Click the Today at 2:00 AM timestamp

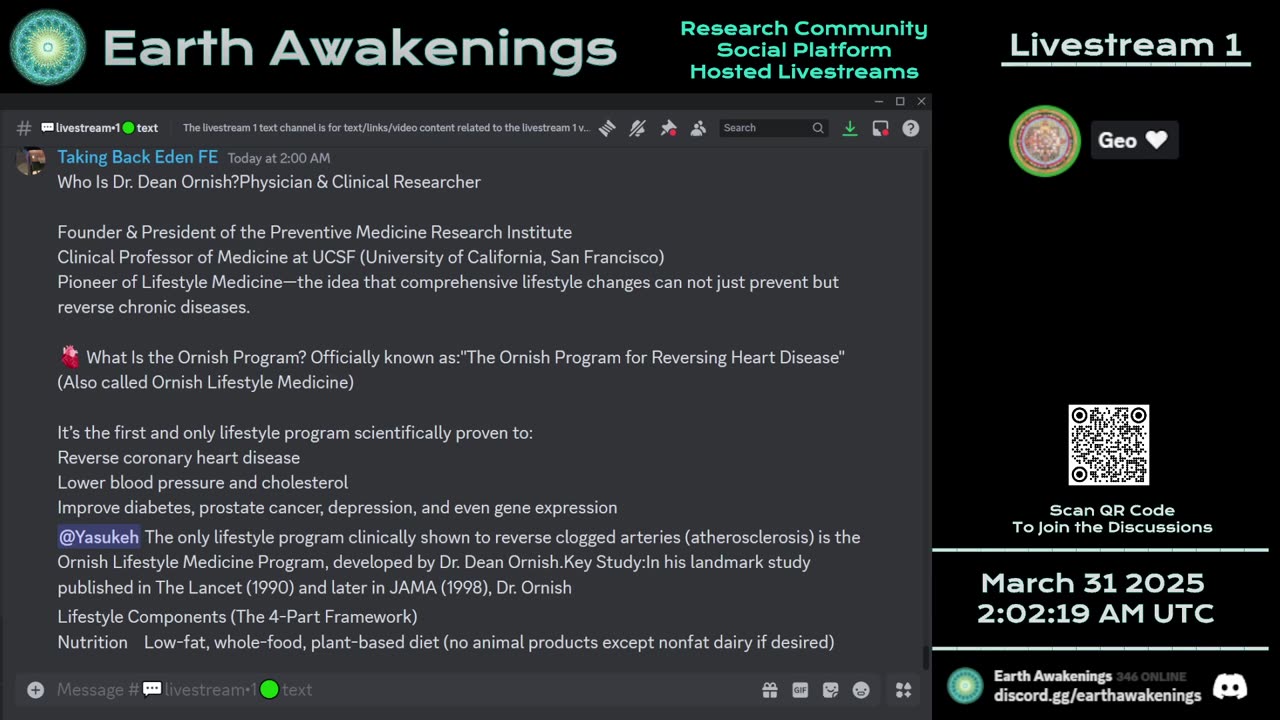tap(279, 158)
